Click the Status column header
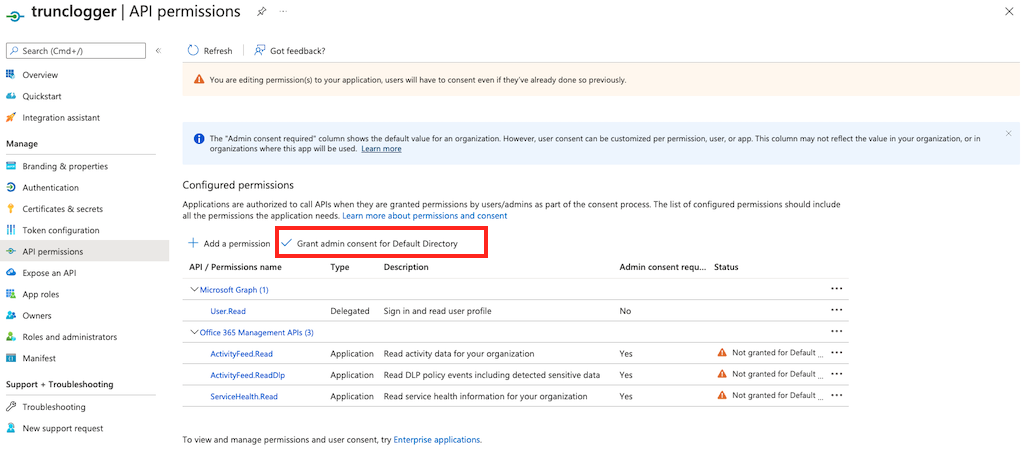The image size is (1024, 470). click(726, 267)
